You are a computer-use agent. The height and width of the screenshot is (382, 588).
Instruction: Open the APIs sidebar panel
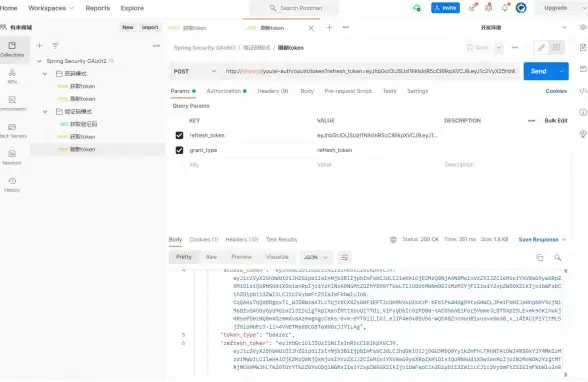tap(12, 76)
